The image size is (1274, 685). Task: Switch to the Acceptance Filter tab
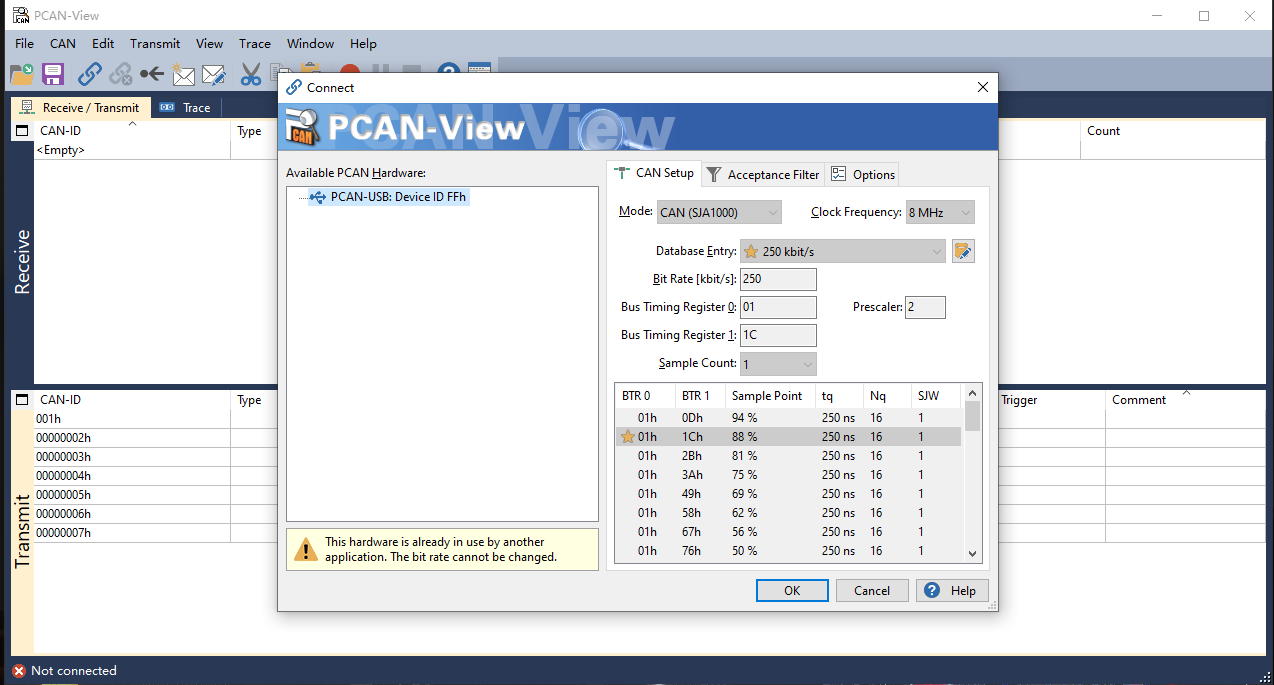(x=763, y=174)
